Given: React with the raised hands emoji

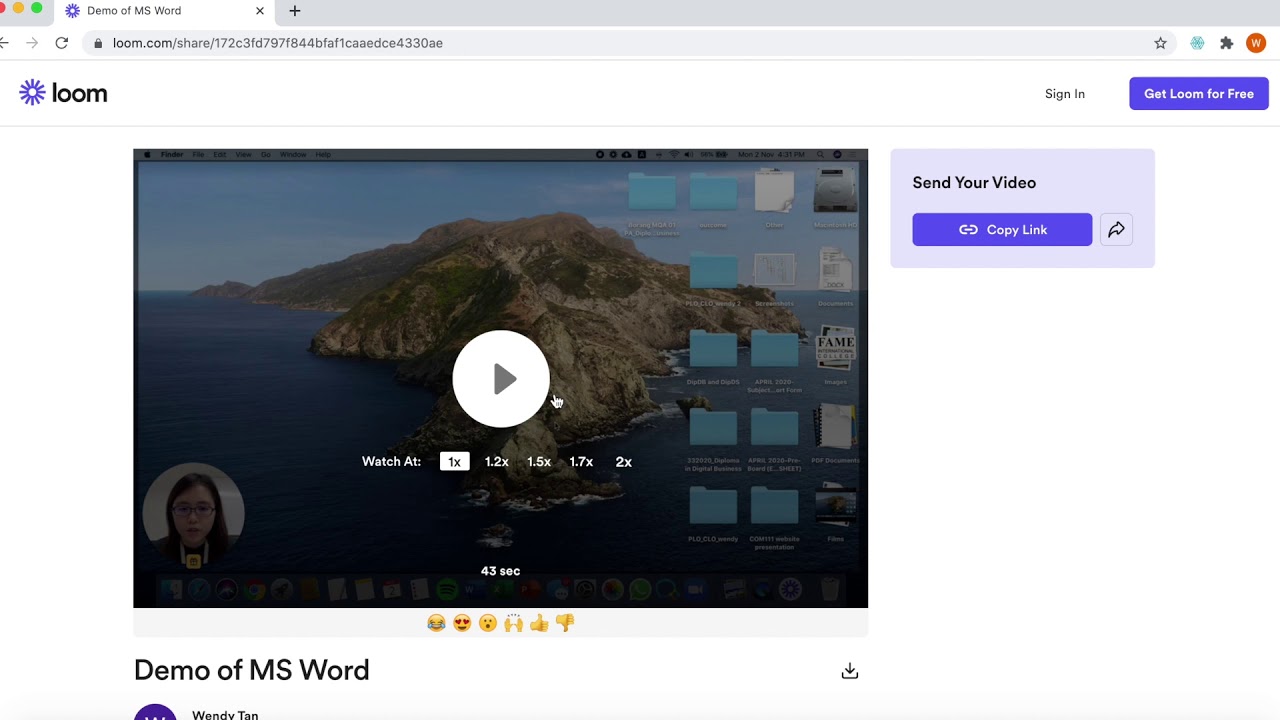Looking at the screenshot, I should tap(514, 623).
